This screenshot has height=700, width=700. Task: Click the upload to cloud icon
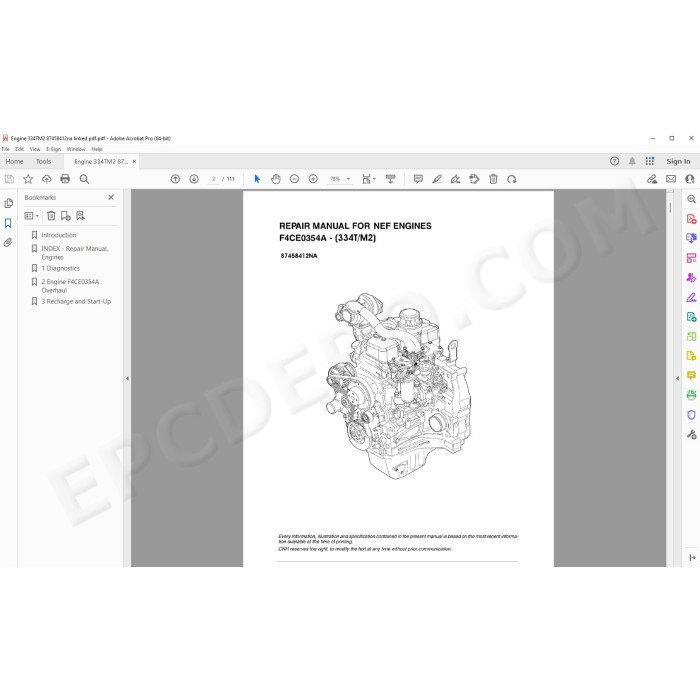click(46, 179)
